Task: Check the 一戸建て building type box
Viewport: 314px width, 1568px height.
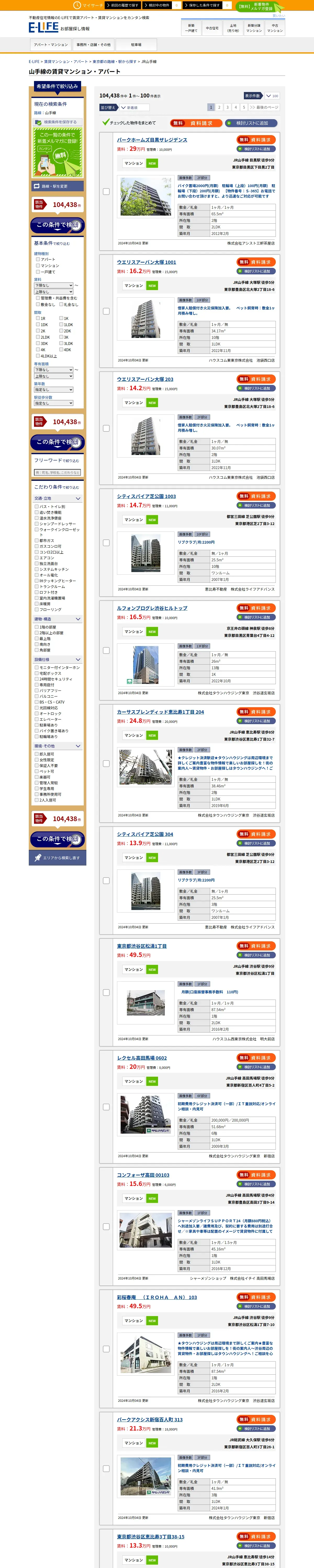Action: 38,272
